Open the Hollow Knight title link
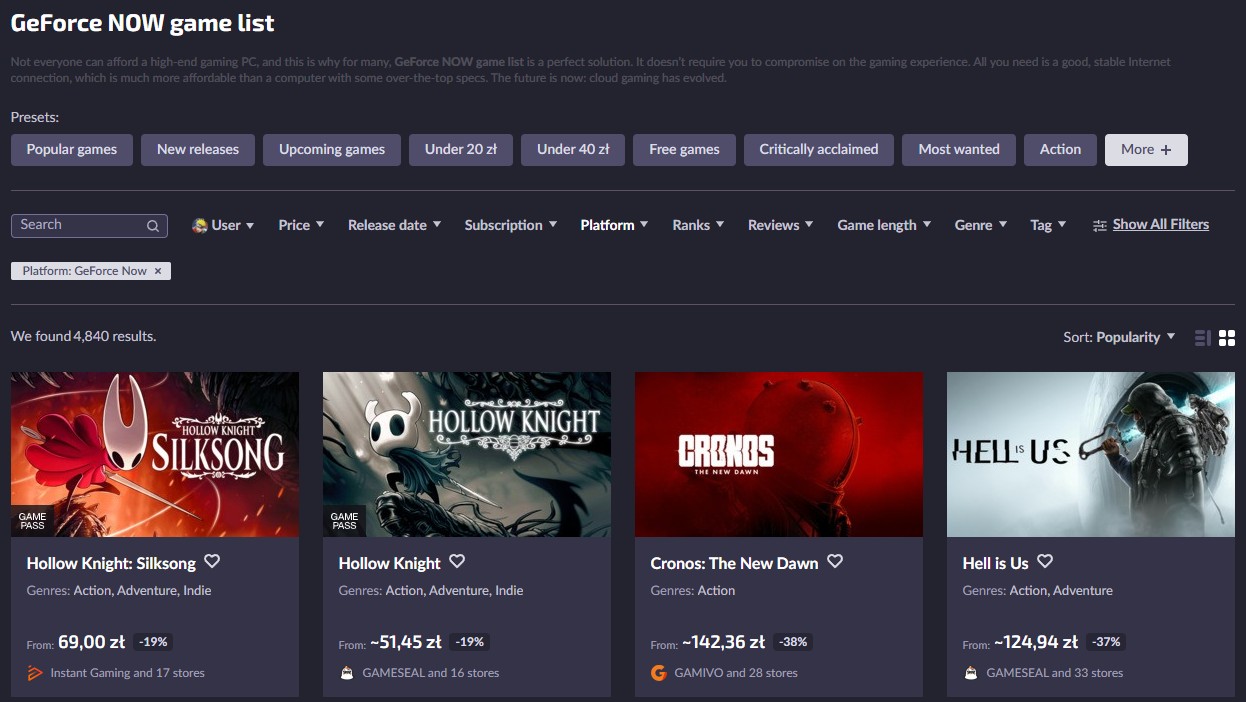 coord(390,563)
